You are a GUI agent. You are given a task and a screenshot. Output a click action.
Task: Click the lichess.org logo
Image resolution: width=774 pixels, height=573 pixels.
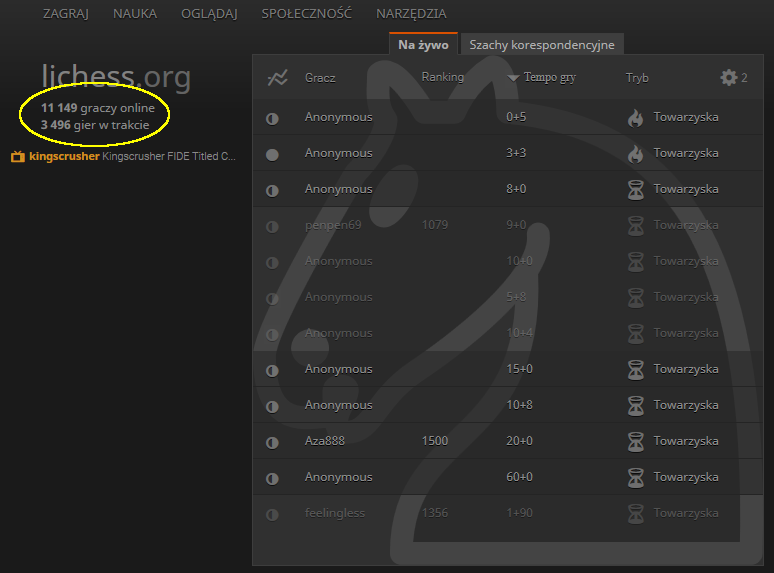click(116, 77)
